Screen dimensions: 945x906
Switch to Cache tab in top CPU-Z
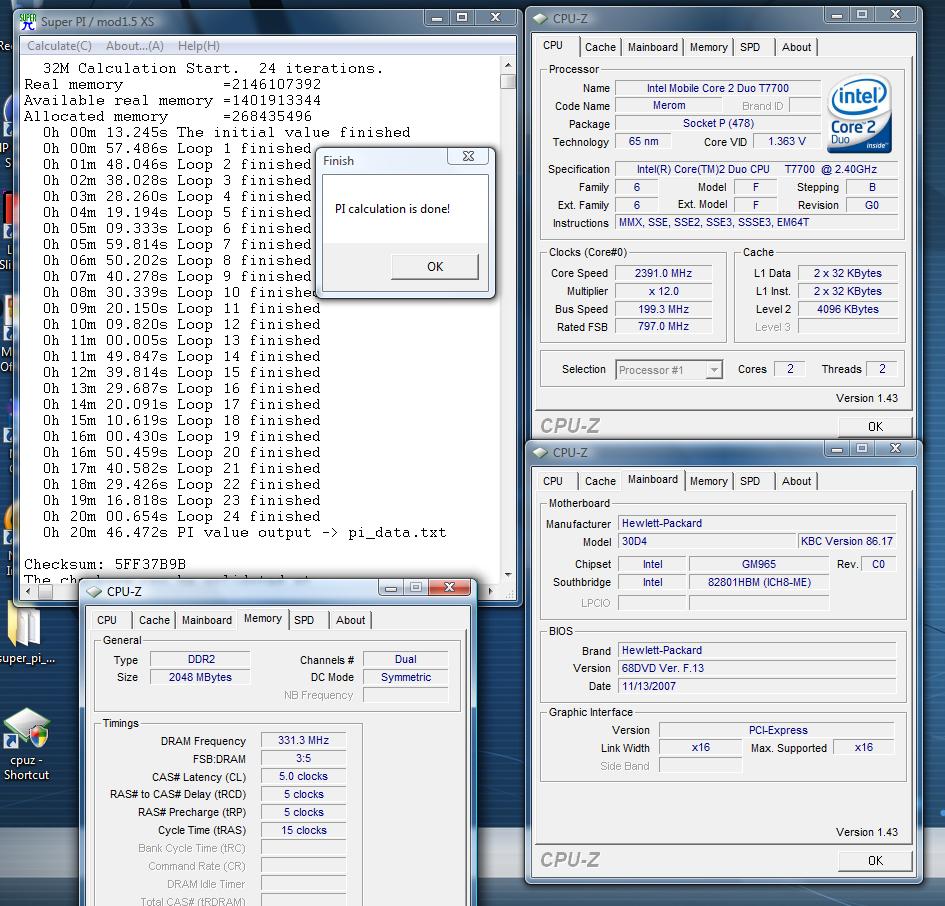coord(600,47)
